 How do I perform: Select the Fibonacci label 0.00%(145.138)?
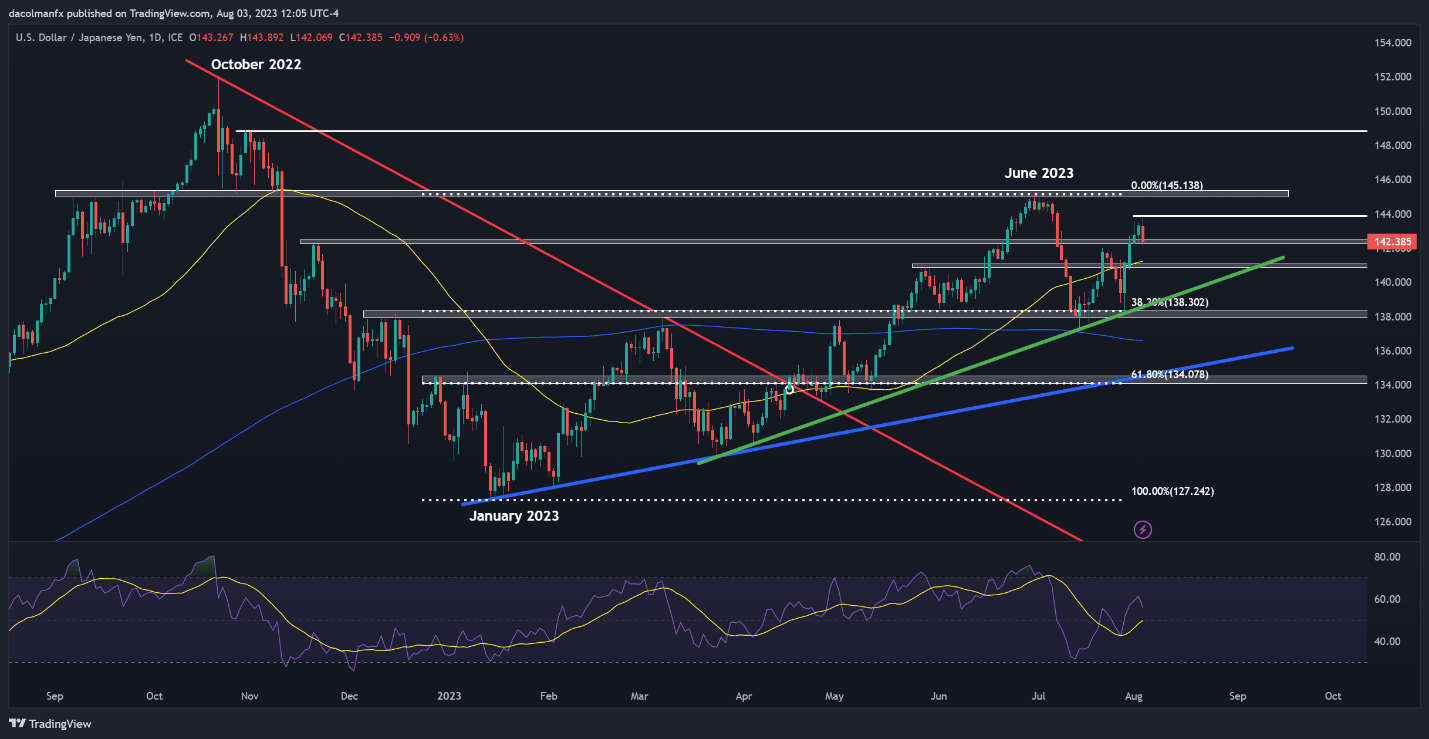pos(1166,186)
